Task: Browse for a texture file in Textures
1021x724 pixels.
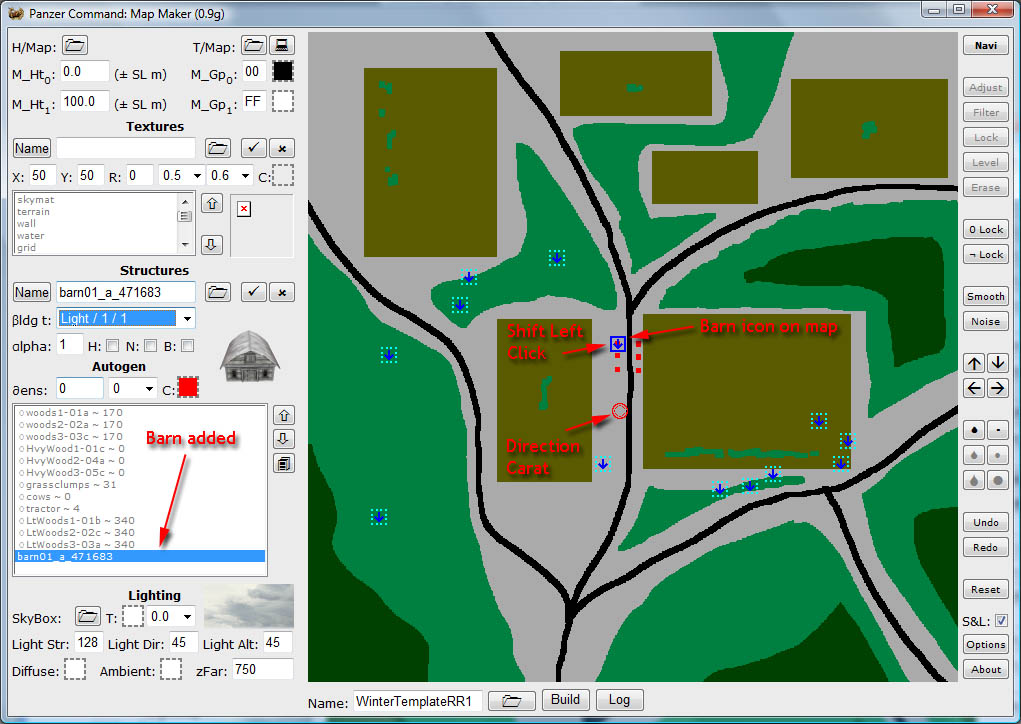Action: pos(217,148)
